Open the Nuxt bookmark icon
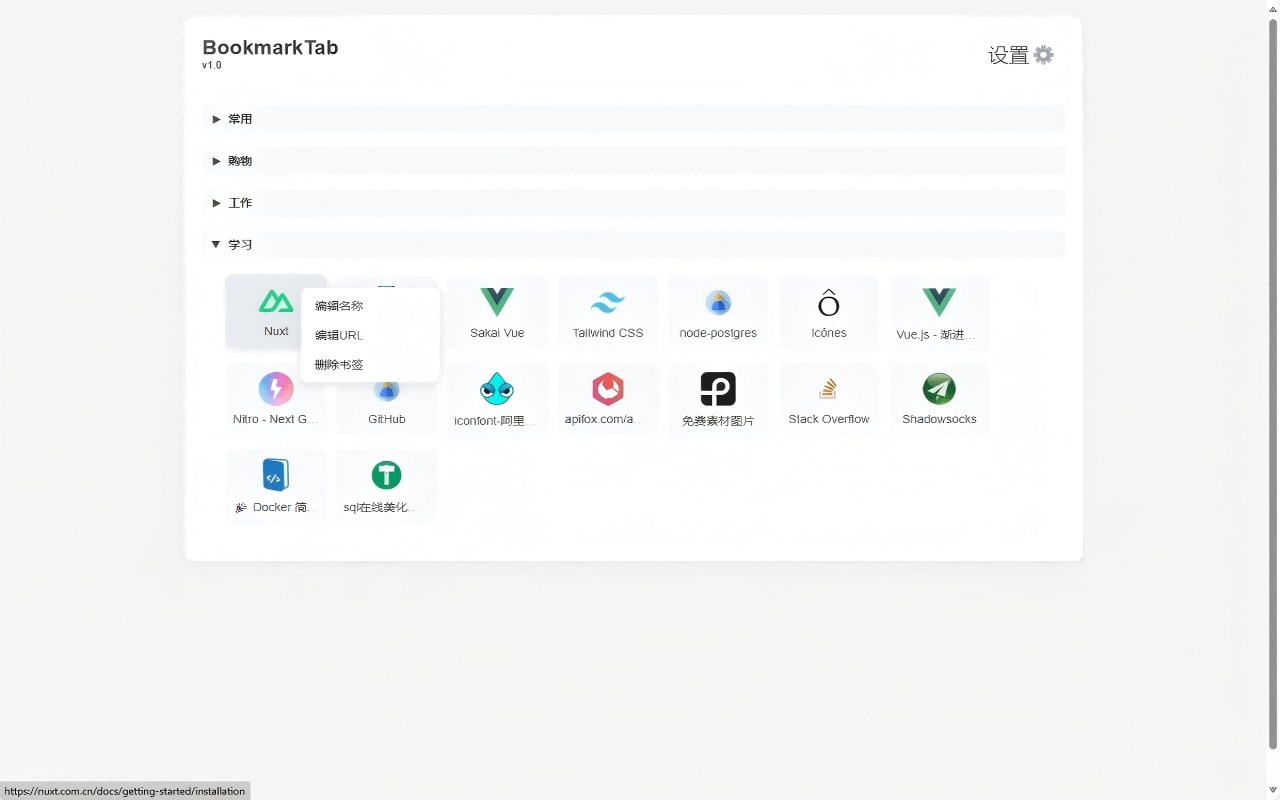 (x=276, y=301)
